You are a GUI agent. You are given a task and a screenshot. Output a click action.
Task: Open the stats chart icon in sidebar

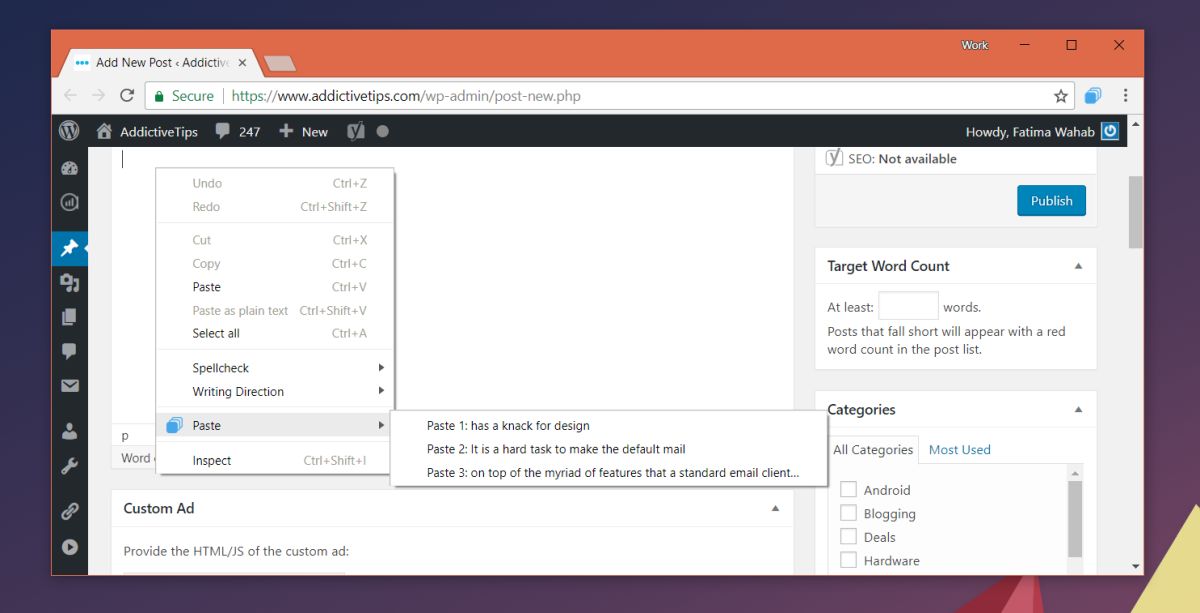click(69, 202)
